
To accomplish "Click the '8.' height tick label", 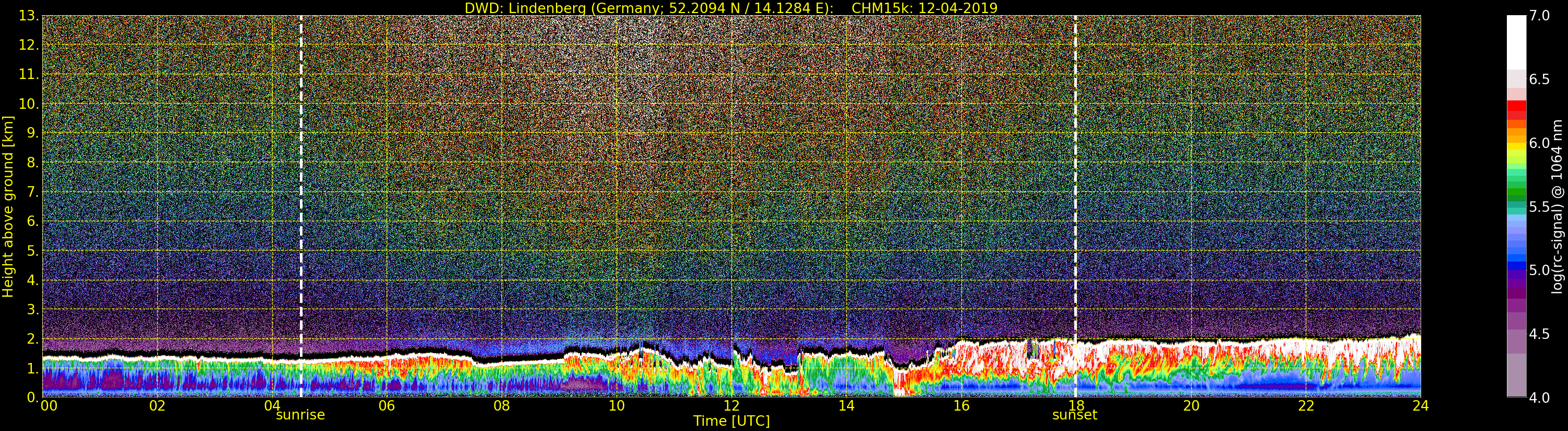I will click(32, 162).
